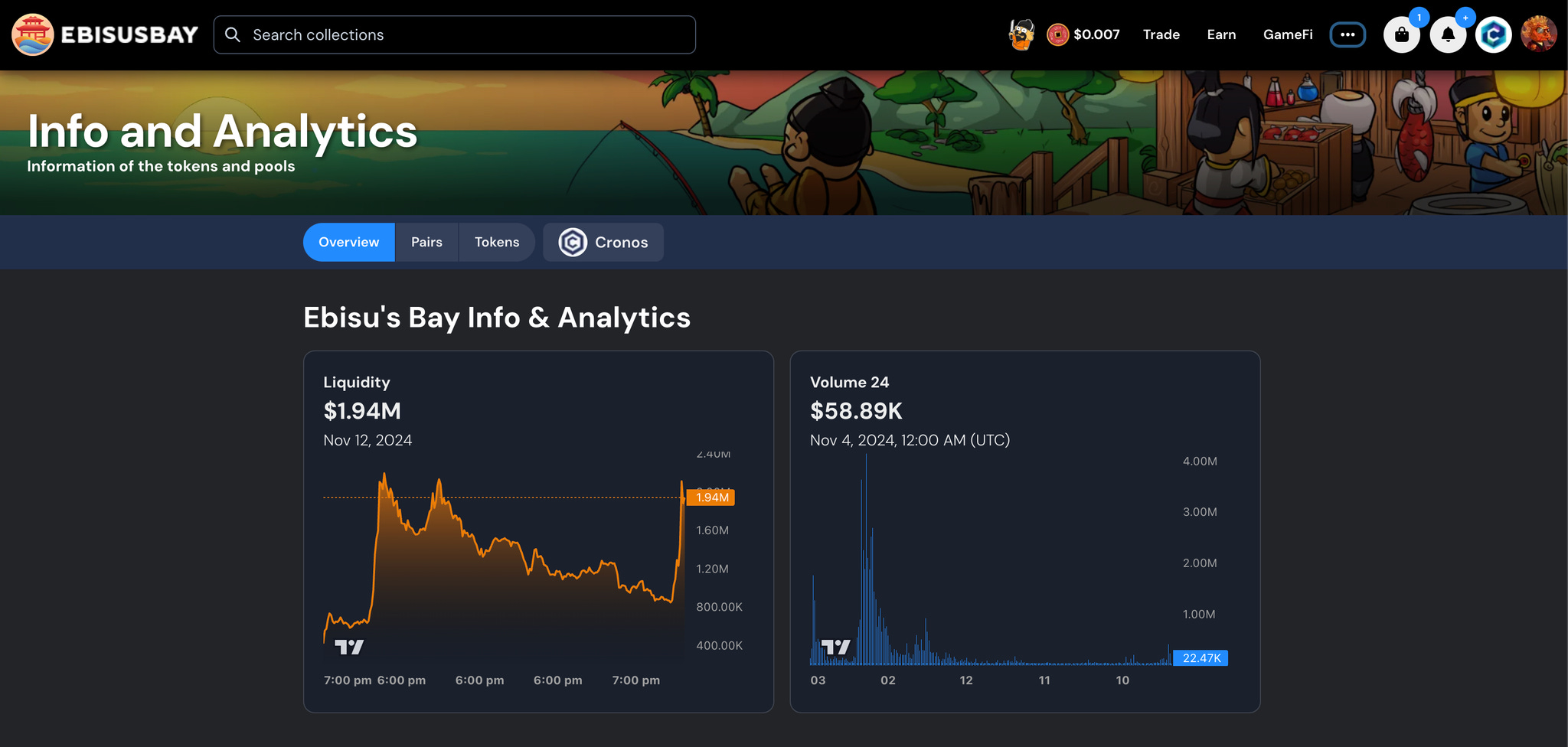The image size is (1568, 747).
Task: Click the Liquidity chart title
Action: [357, 382]
